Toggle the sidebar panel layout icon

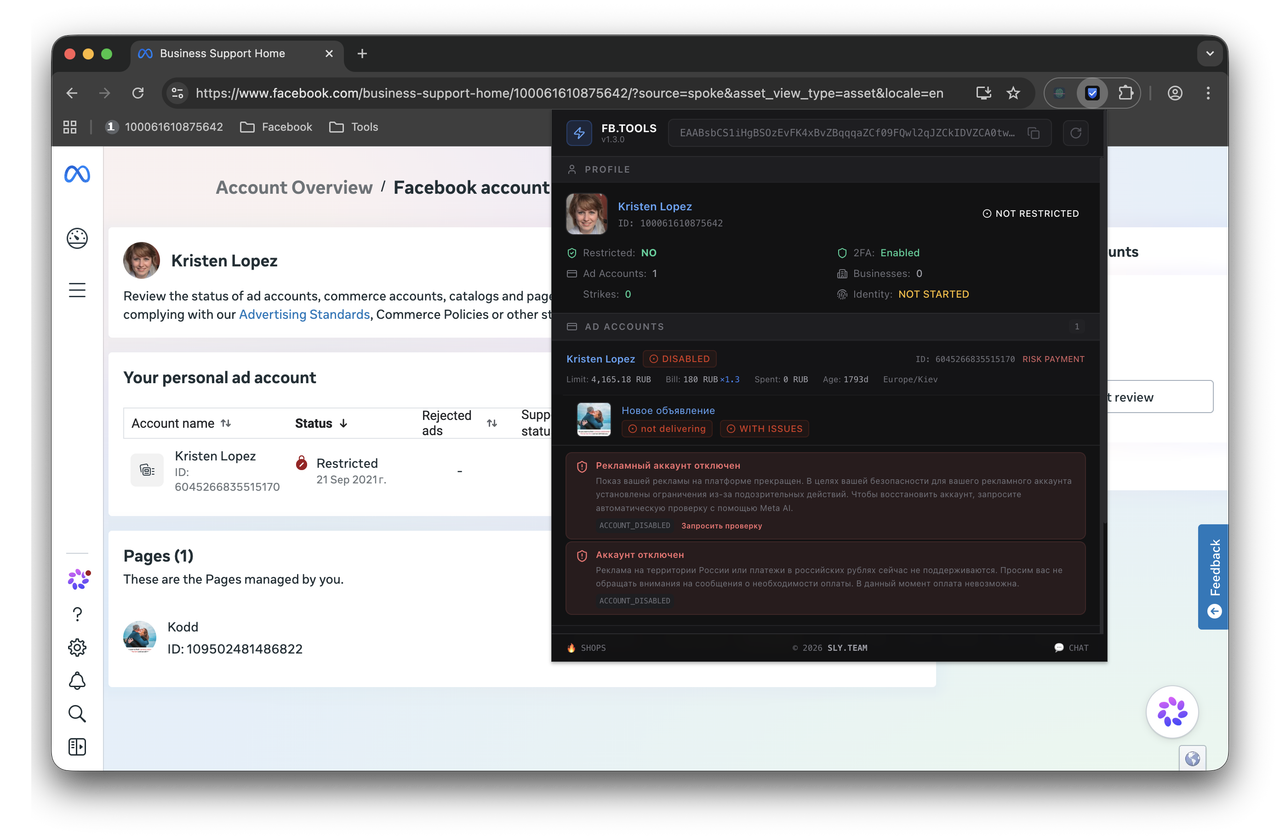[x=77, y=747]
